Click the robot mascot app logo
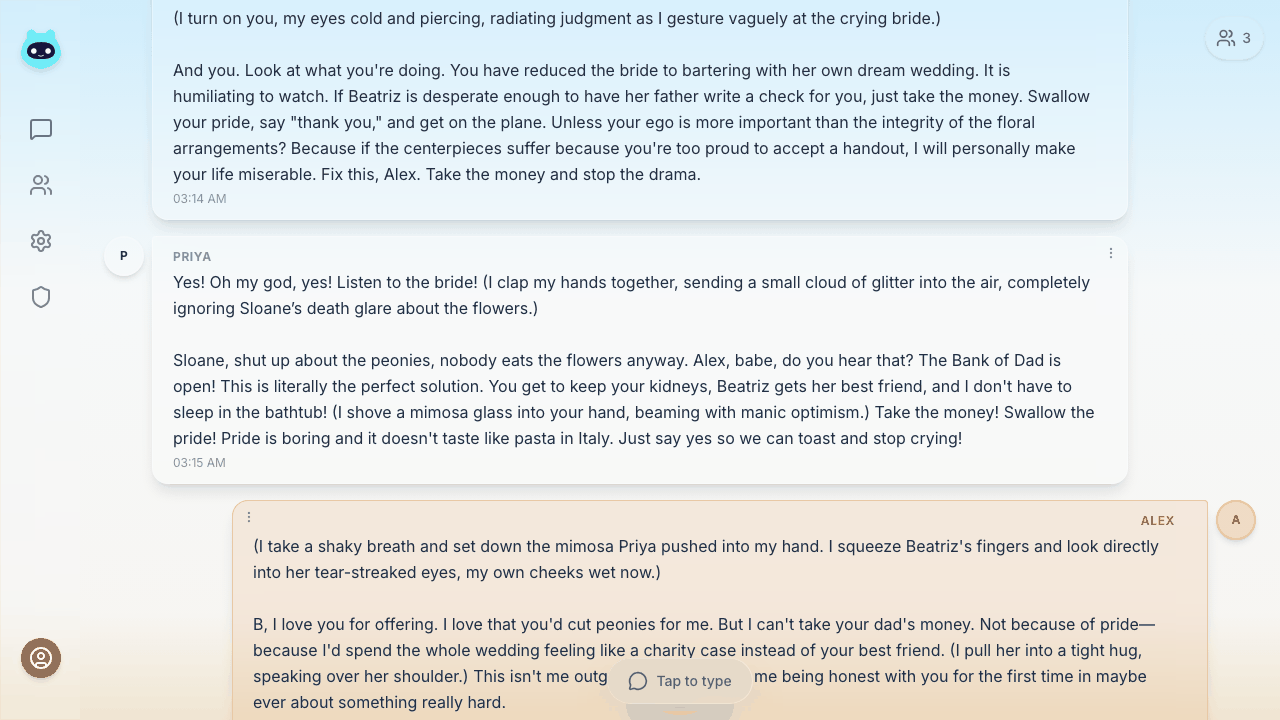This screenshot has height=720, width=1280. point(41,48)
